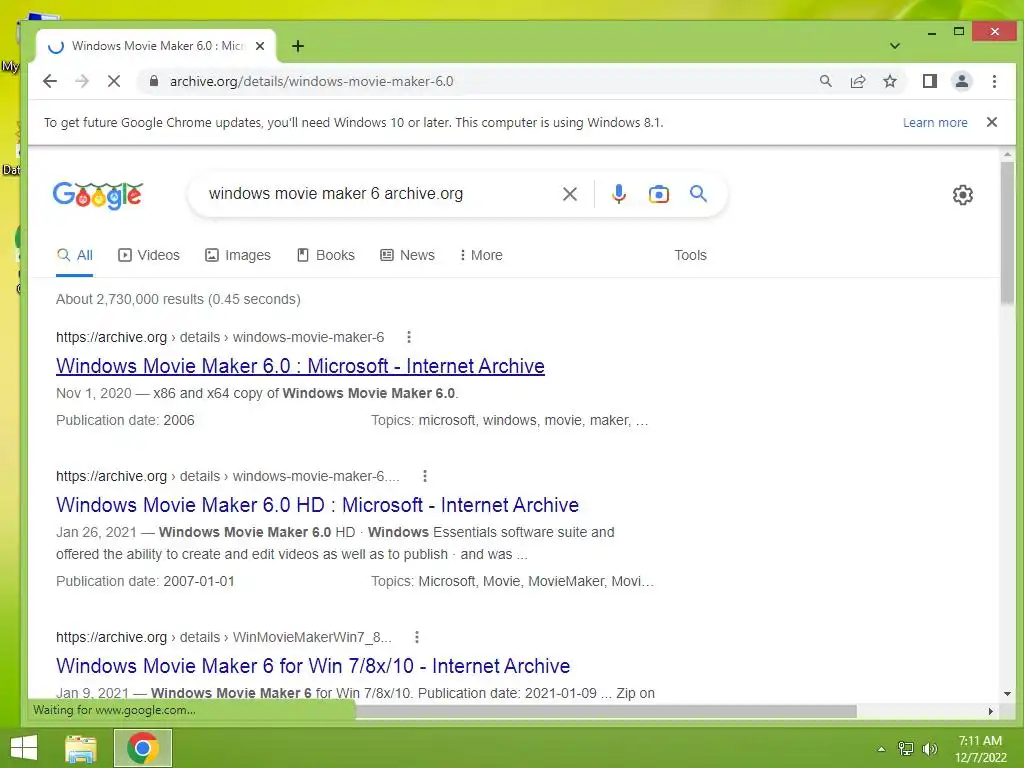Open three-dot options for first result
Image resolution: width=1024 pixels, height=768 pixels.
pyautogui.click(x=409, y=337)
